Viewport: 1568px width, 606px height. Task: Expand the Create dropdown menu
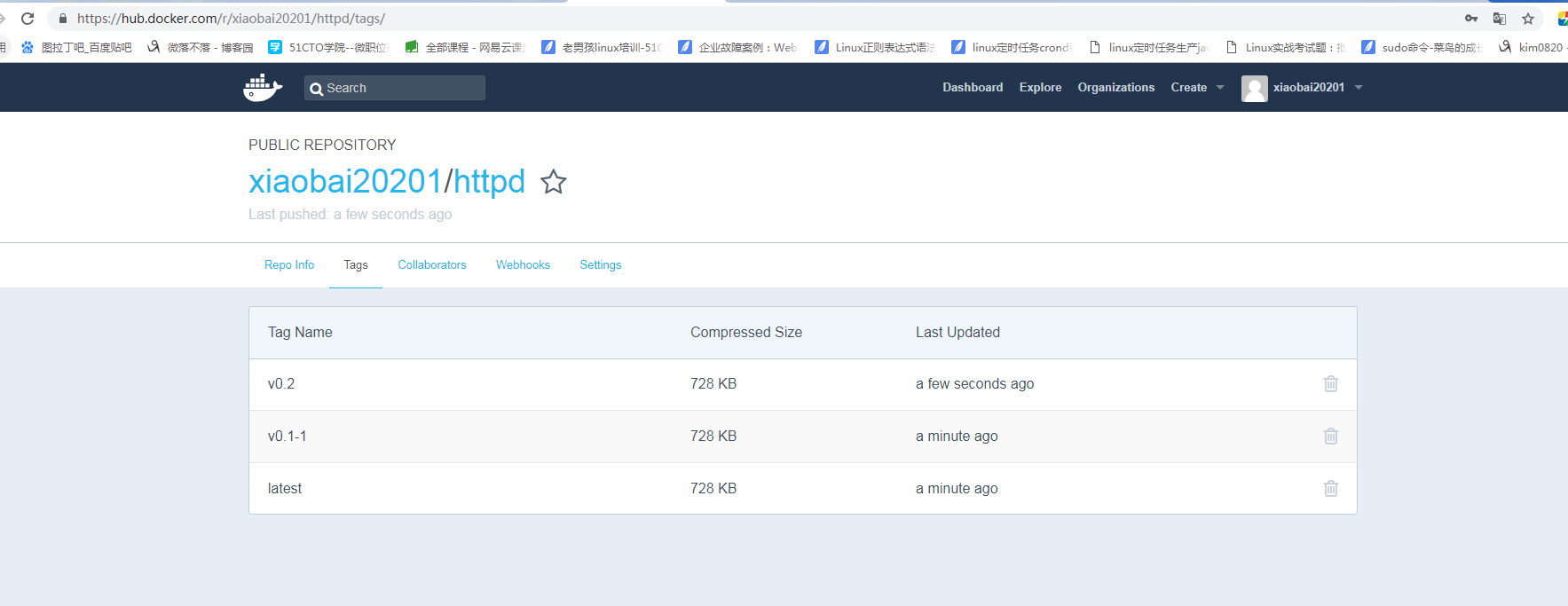coord(1197,88)
